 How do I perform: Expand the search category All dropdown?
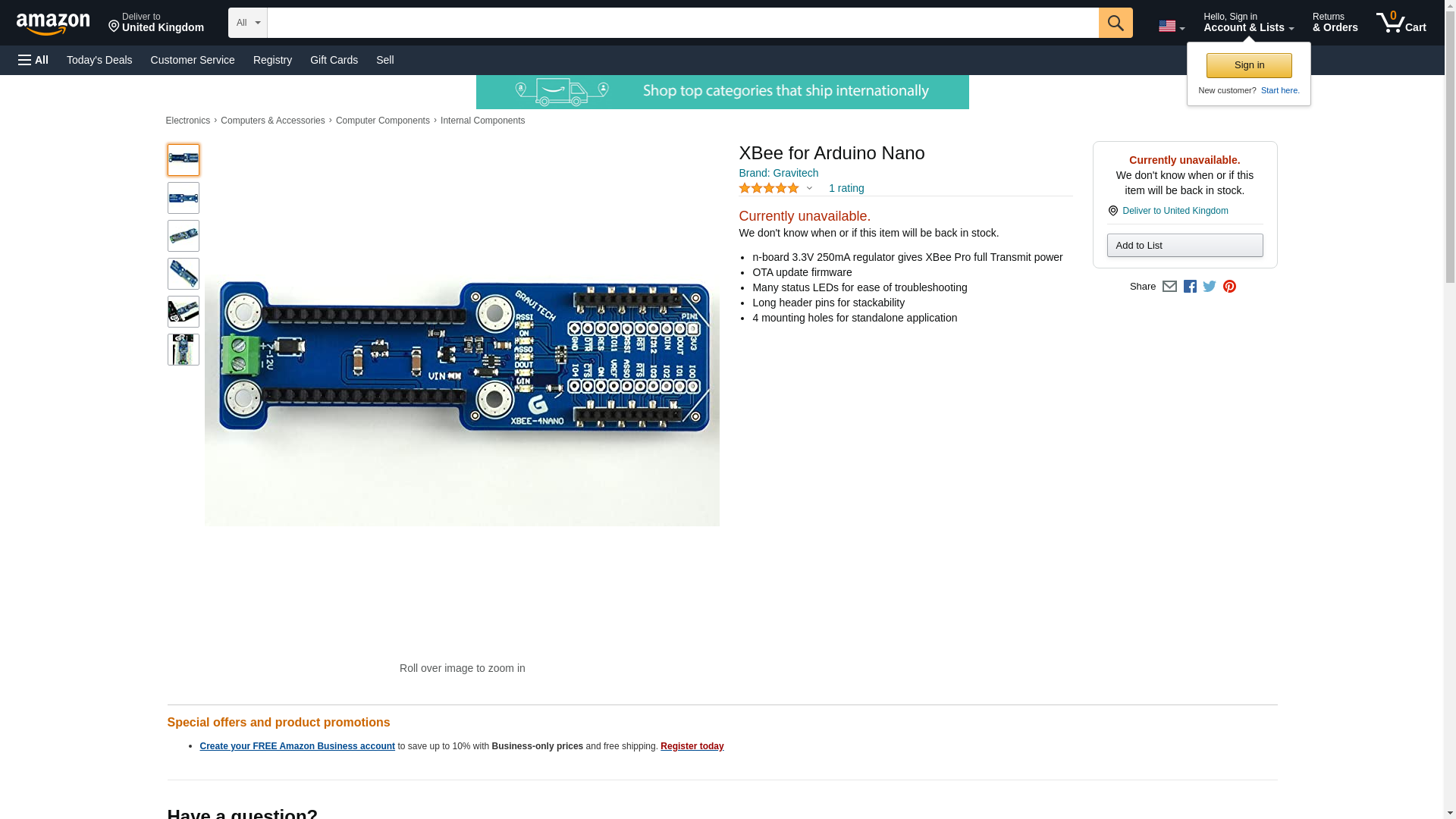coord(247,23)
